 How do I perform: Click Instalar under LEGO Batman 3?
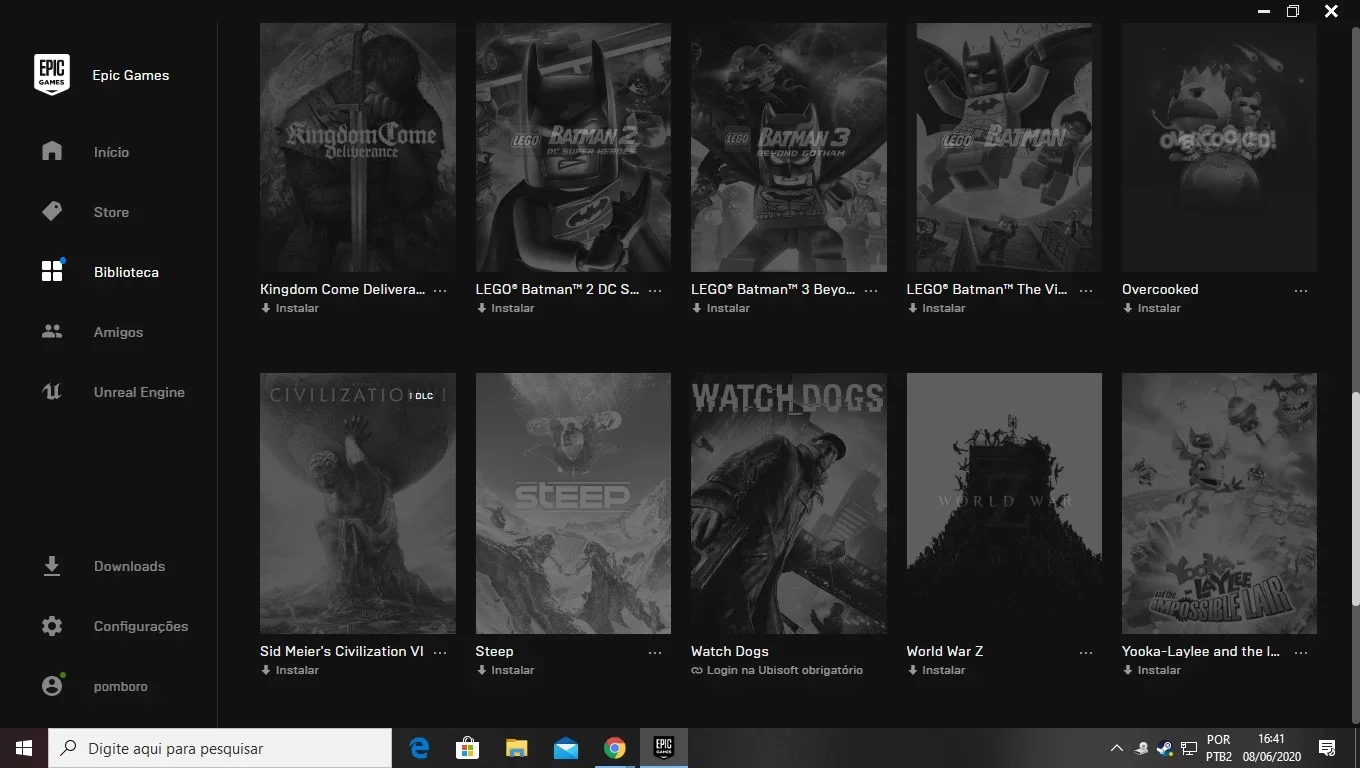721,308
